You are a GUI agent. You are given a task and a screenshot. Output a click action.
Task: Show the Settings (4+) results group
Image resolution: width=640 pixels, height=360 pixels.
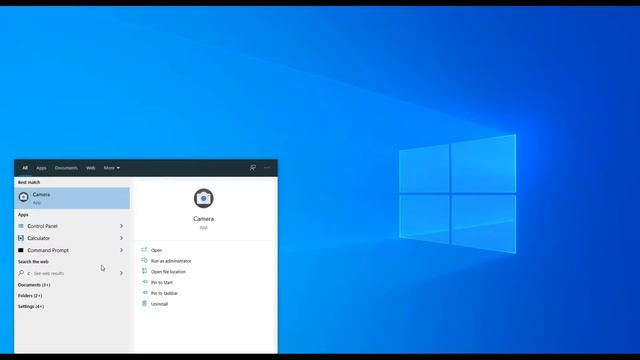[x=31, y=306]
